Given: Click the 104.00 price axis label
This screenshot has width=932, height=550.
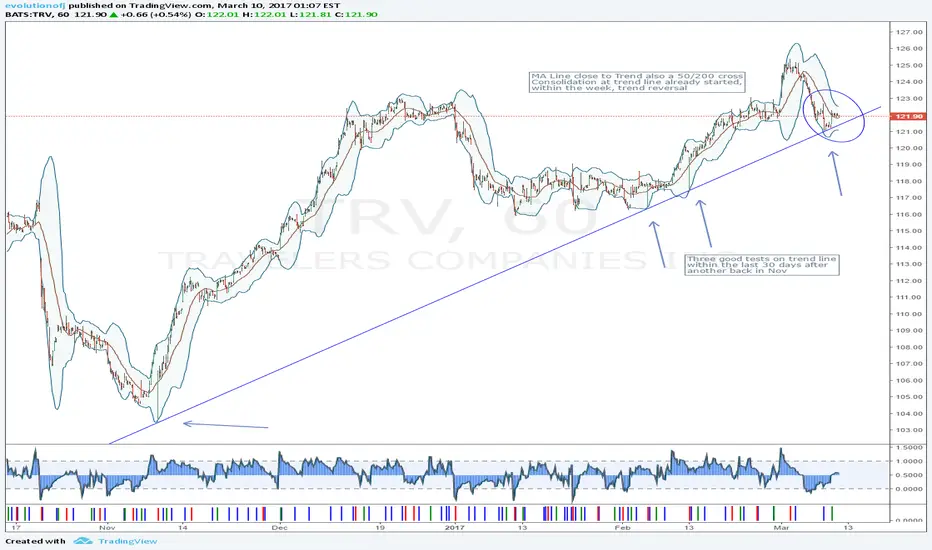Looking at the screenshot, I should click(x=909, y=414).
